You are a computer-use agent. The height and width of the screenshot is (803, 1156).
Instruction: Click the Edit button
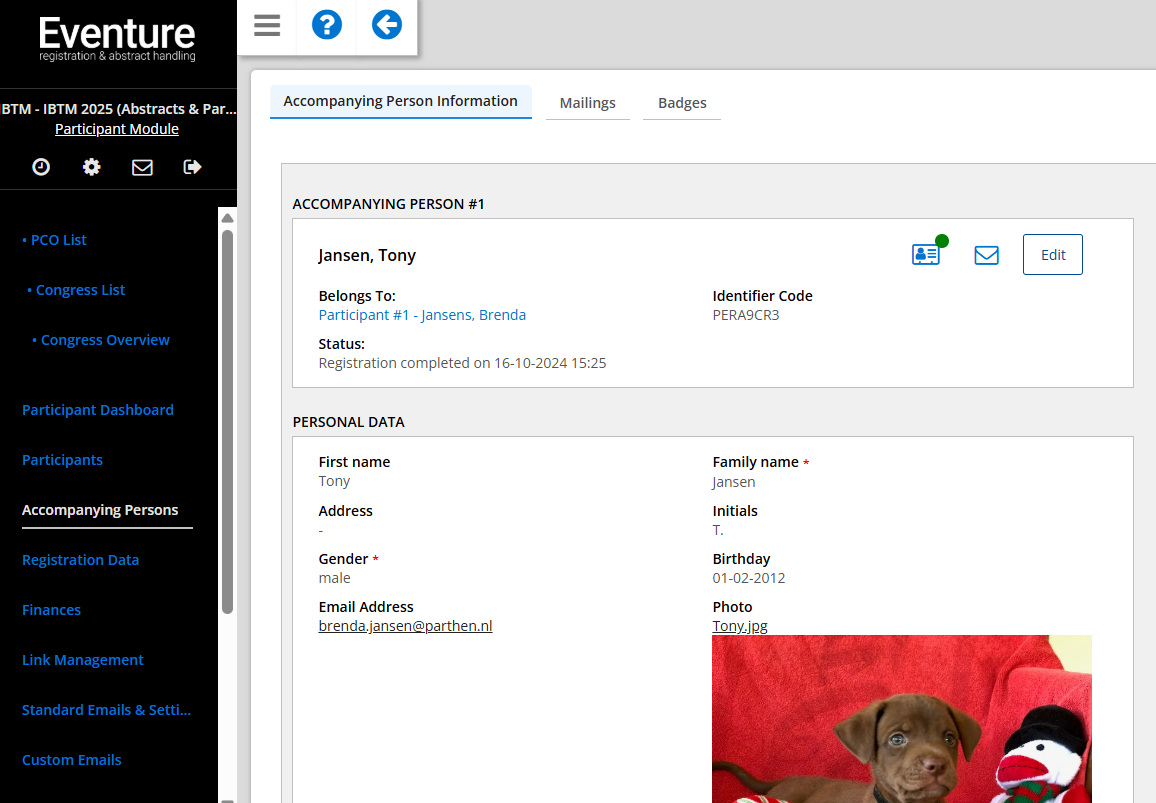1052,255
